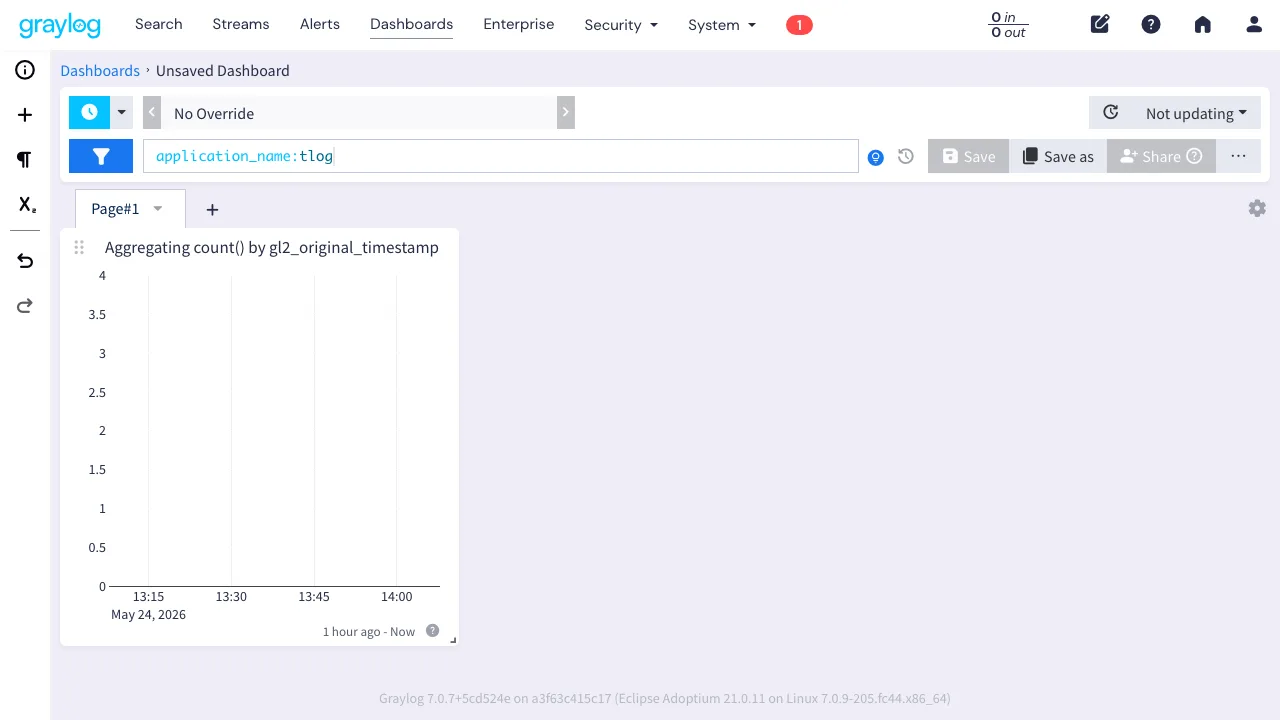The height and width of the screenshot is (720, 1280).
Task: Click the refresh interval icon
Action: 1111,113
